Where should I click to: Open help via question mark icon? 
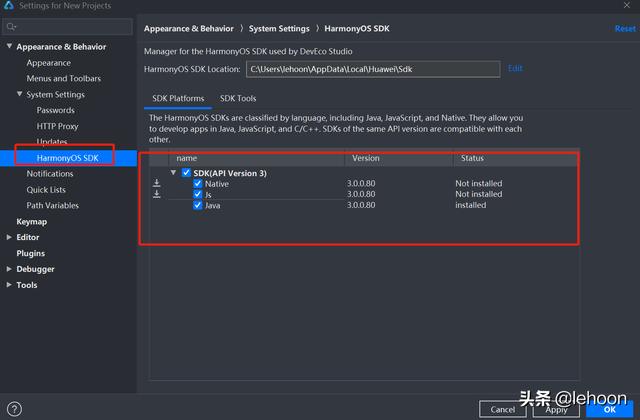point(14,409)
